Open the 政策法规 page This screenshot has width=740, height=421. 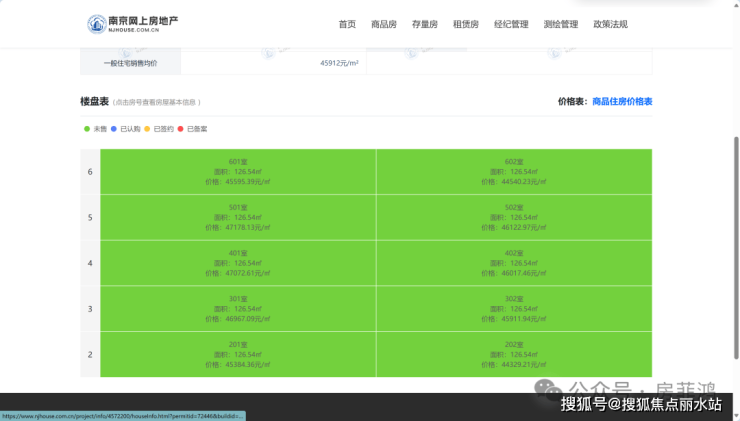coord(610,24)
